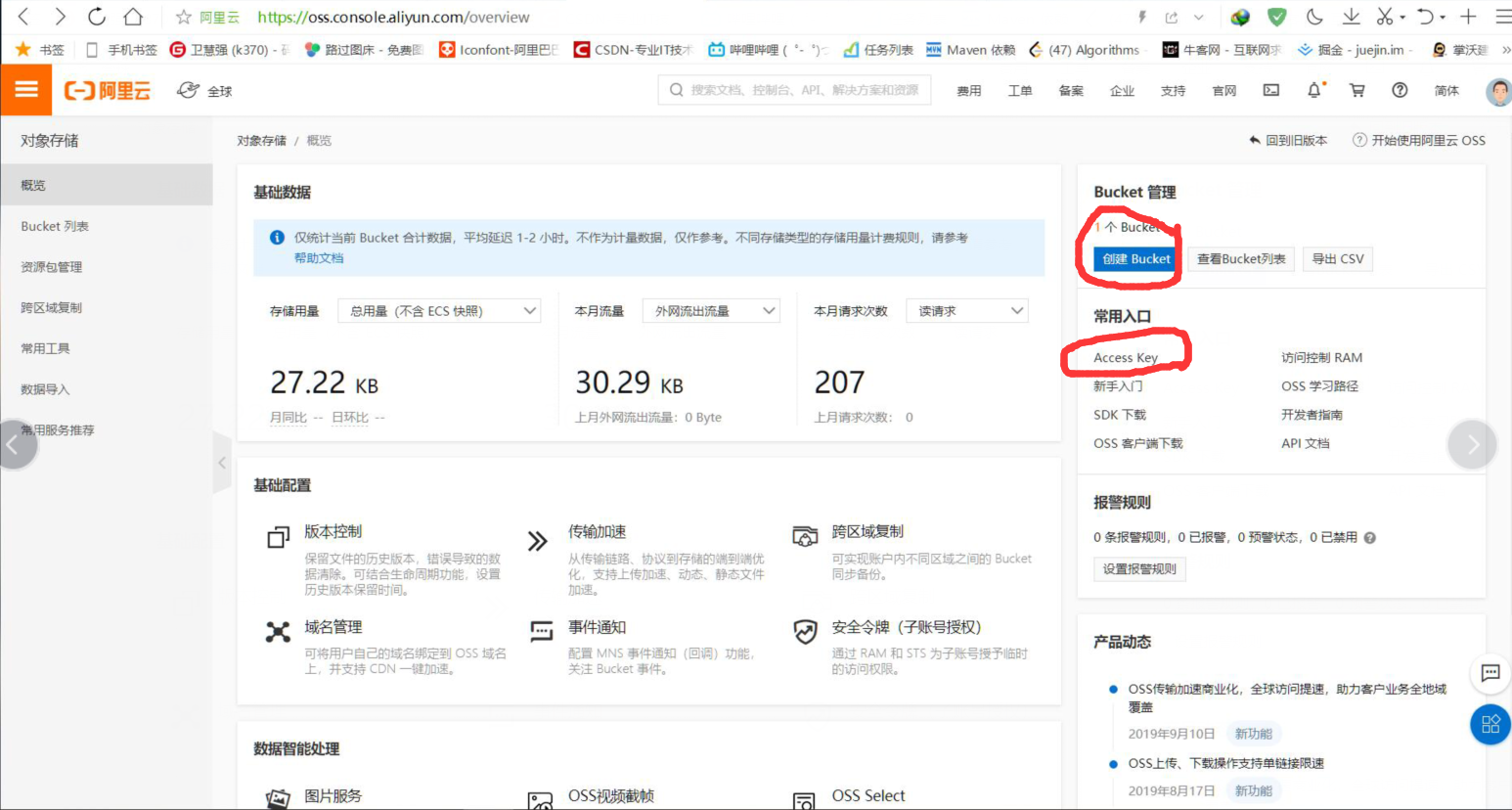Open the Aliyun hamburger menu
This screenshot has width=1512, height=810.
click(x=26, y=90)
